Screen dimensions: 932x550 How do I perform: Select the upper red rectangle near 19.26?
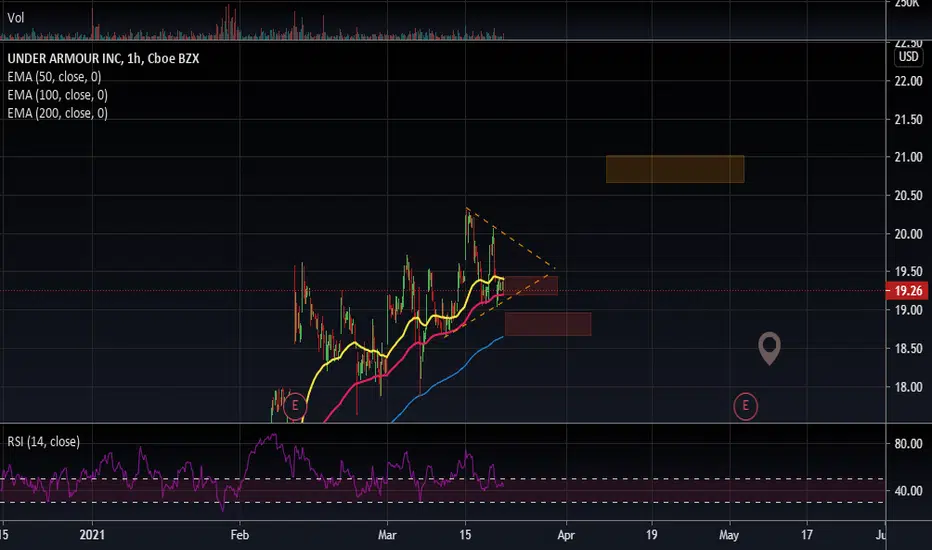[x=531, y=285]
